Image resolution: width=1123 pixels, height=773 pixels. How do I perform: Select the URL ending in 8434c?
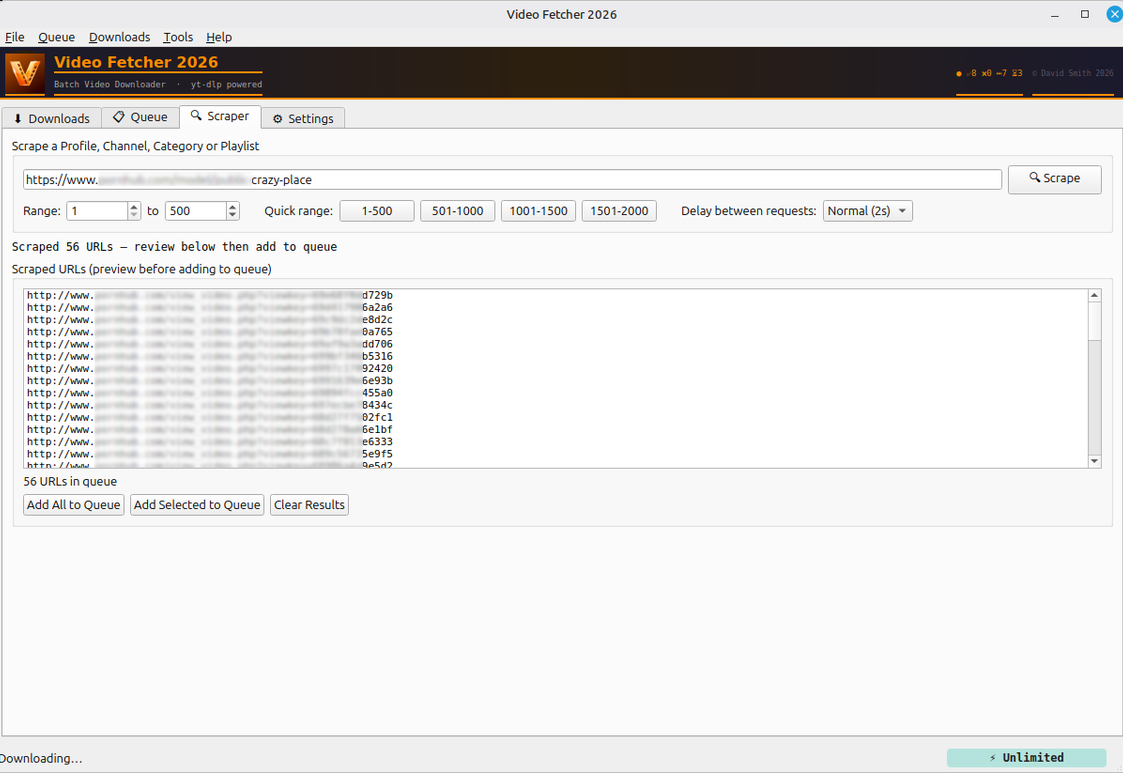tap(210, 405)
